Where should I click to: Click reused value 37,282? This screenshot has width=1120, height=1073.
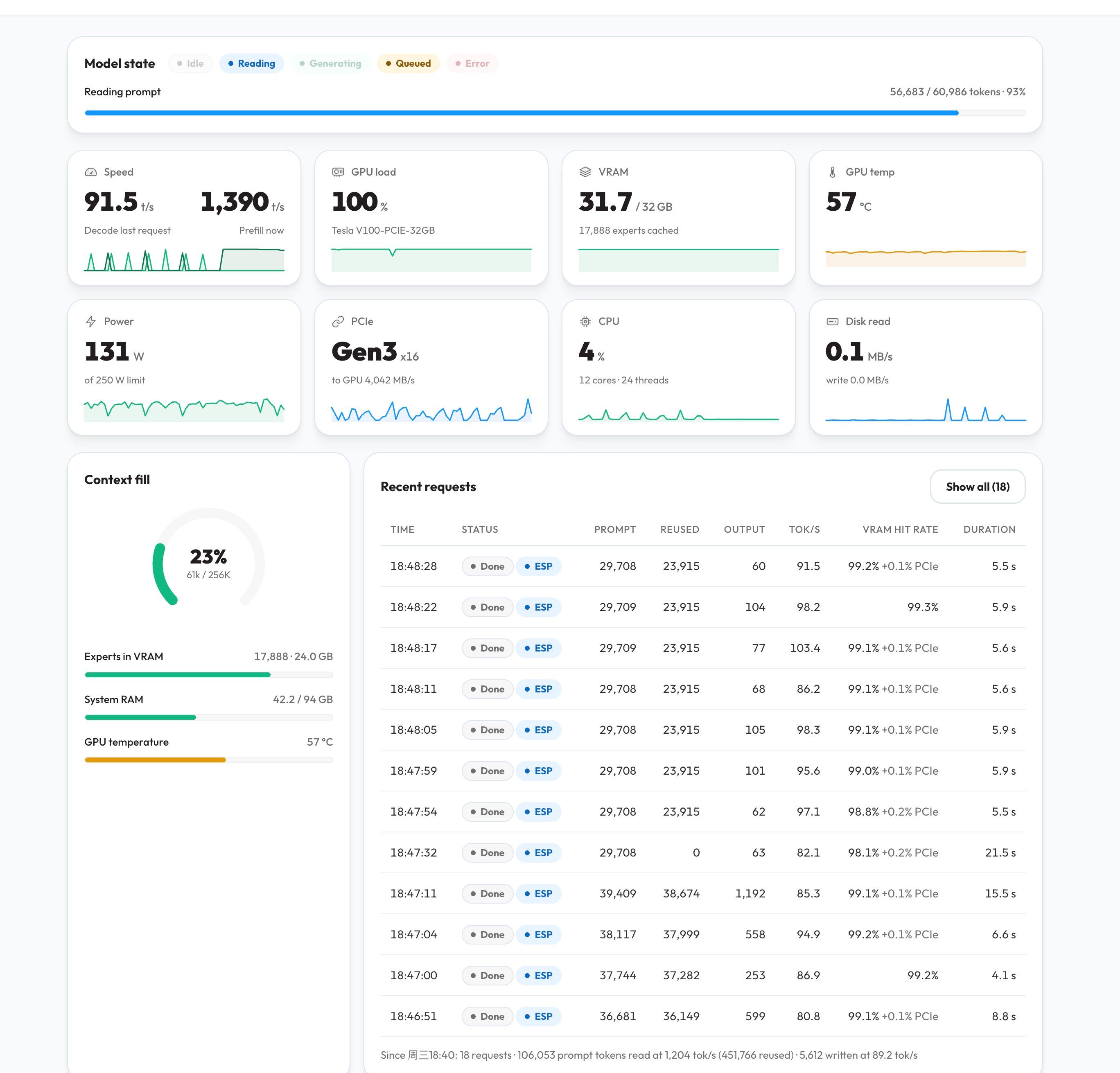click(681, 975)
